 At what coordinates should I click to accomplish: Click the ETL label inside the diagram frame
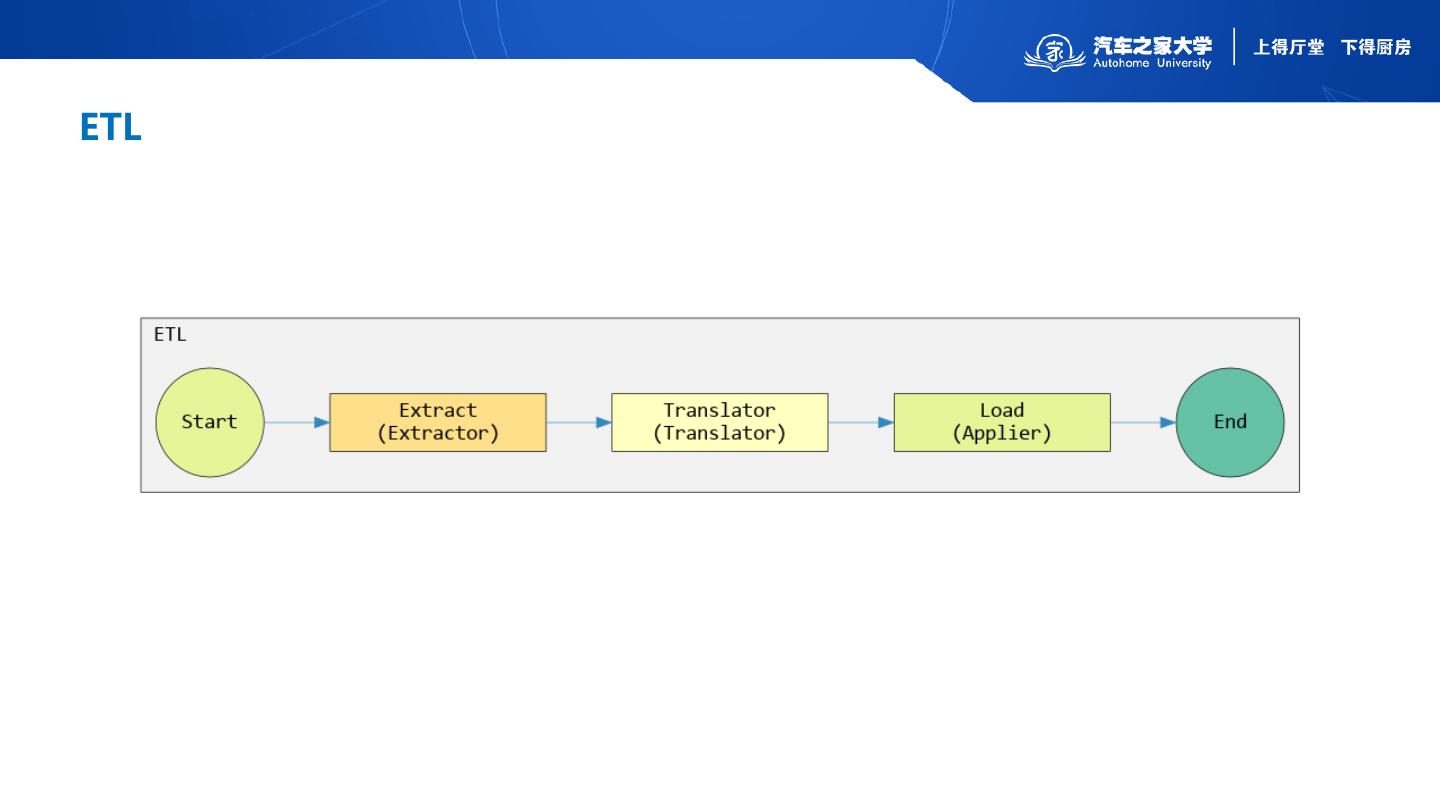170,335
